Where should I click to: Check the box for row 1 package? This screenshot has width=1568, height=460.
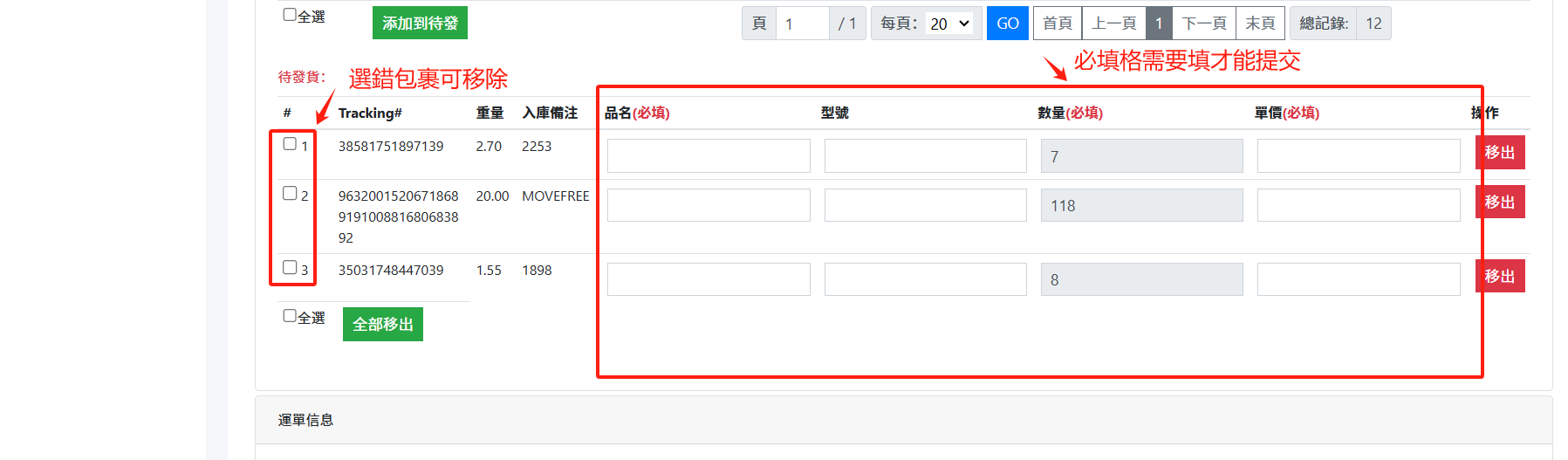tap(290, 144)
